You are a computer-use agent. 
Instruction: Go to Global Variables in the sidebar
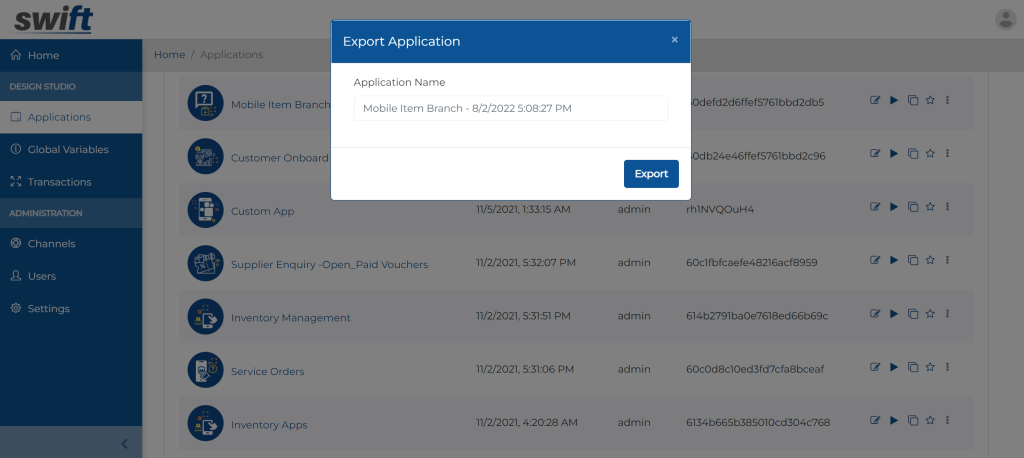click(68, 149)
